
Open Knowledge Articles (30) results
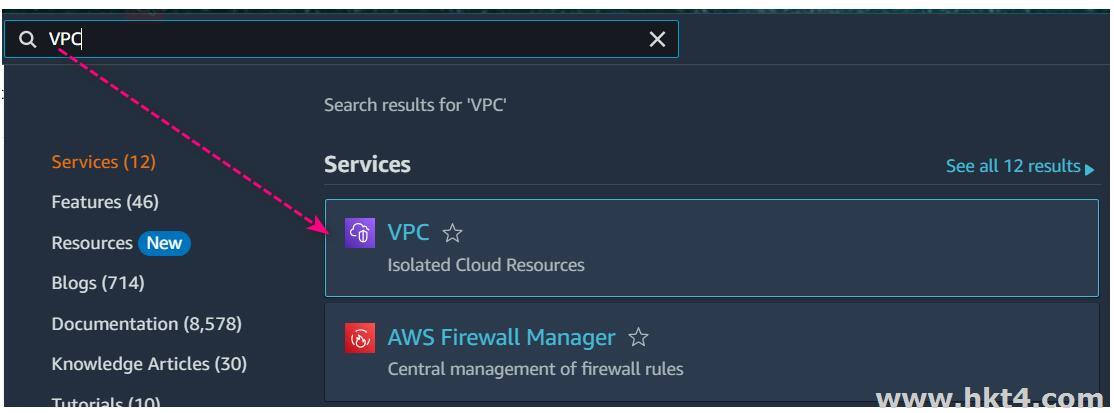click(x=149, y=364)
